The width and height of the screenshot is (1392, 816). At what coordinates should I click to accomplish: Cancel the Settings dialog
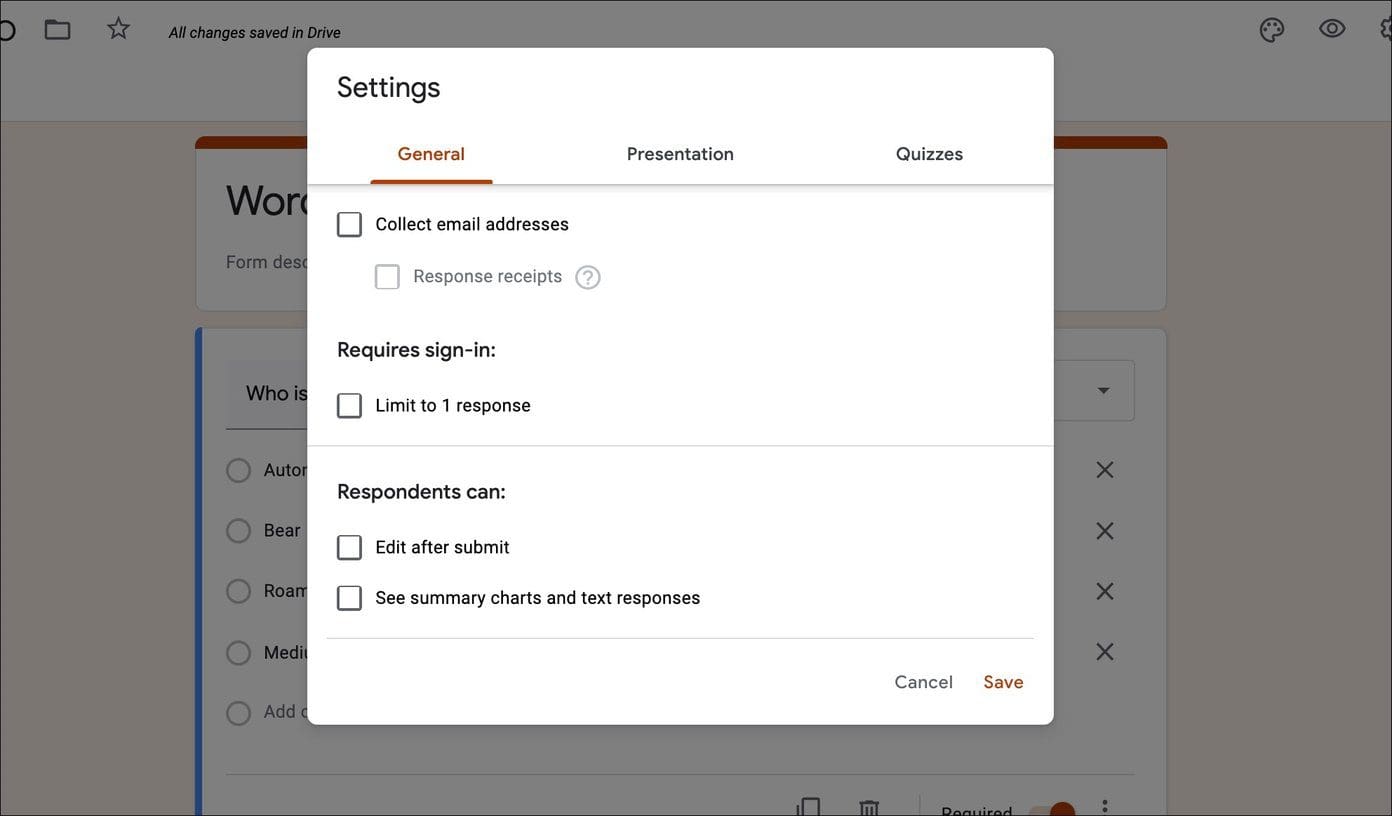pos(923,682)
